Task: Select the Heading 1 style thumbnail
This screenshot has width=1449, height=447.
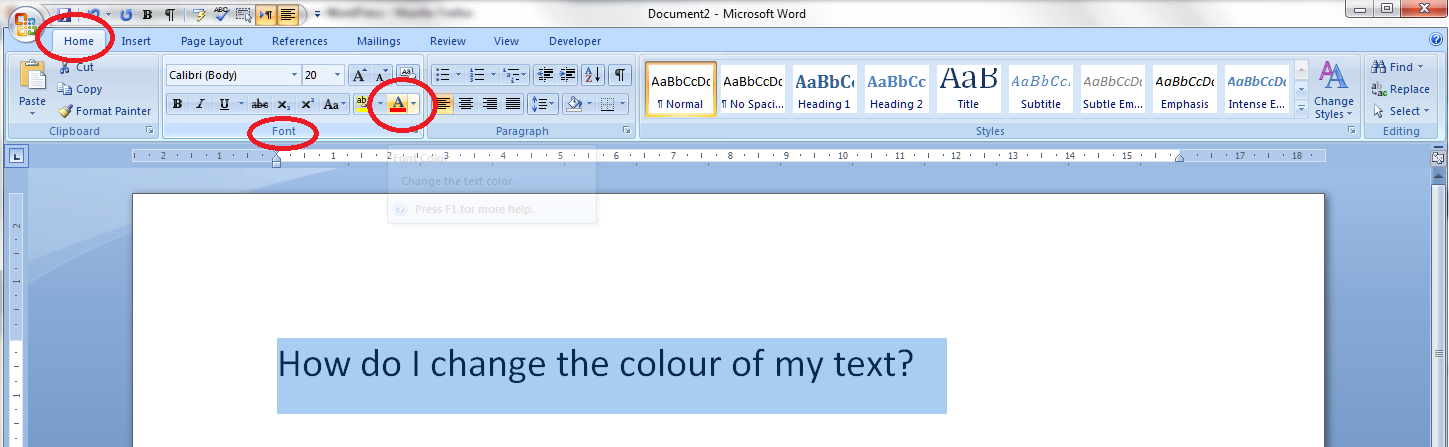Action: [824, 90]
